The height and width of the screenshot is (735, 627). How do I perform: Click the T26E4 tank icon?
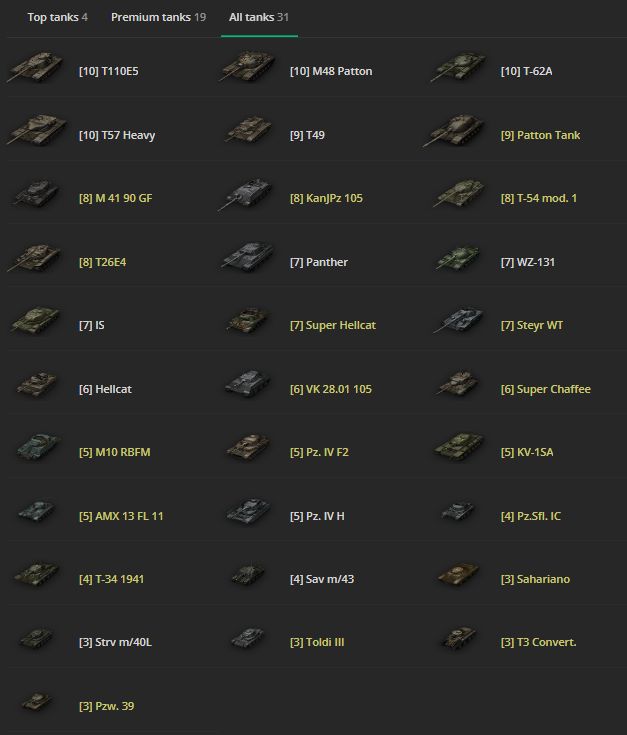click(x=35, y=258)
